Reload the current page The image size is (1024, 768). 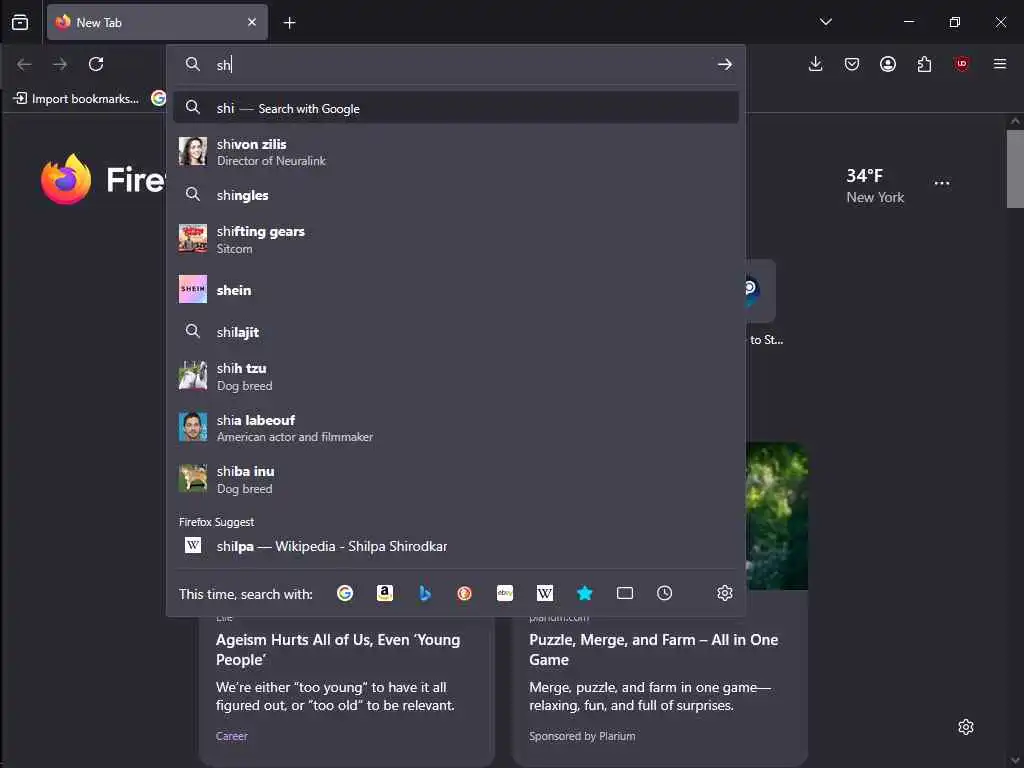click(x=96, y=64)
